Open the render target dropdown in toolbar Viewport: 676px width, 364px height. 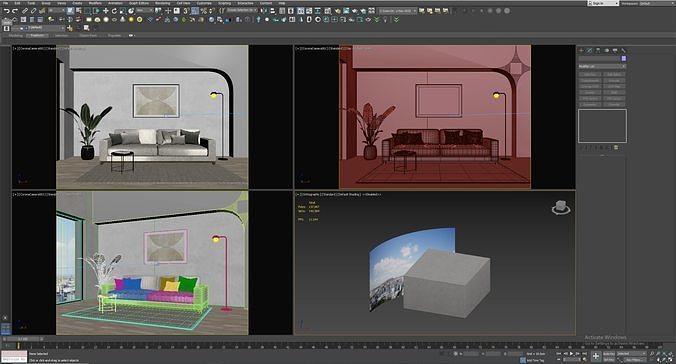click(x=397, y=11)
